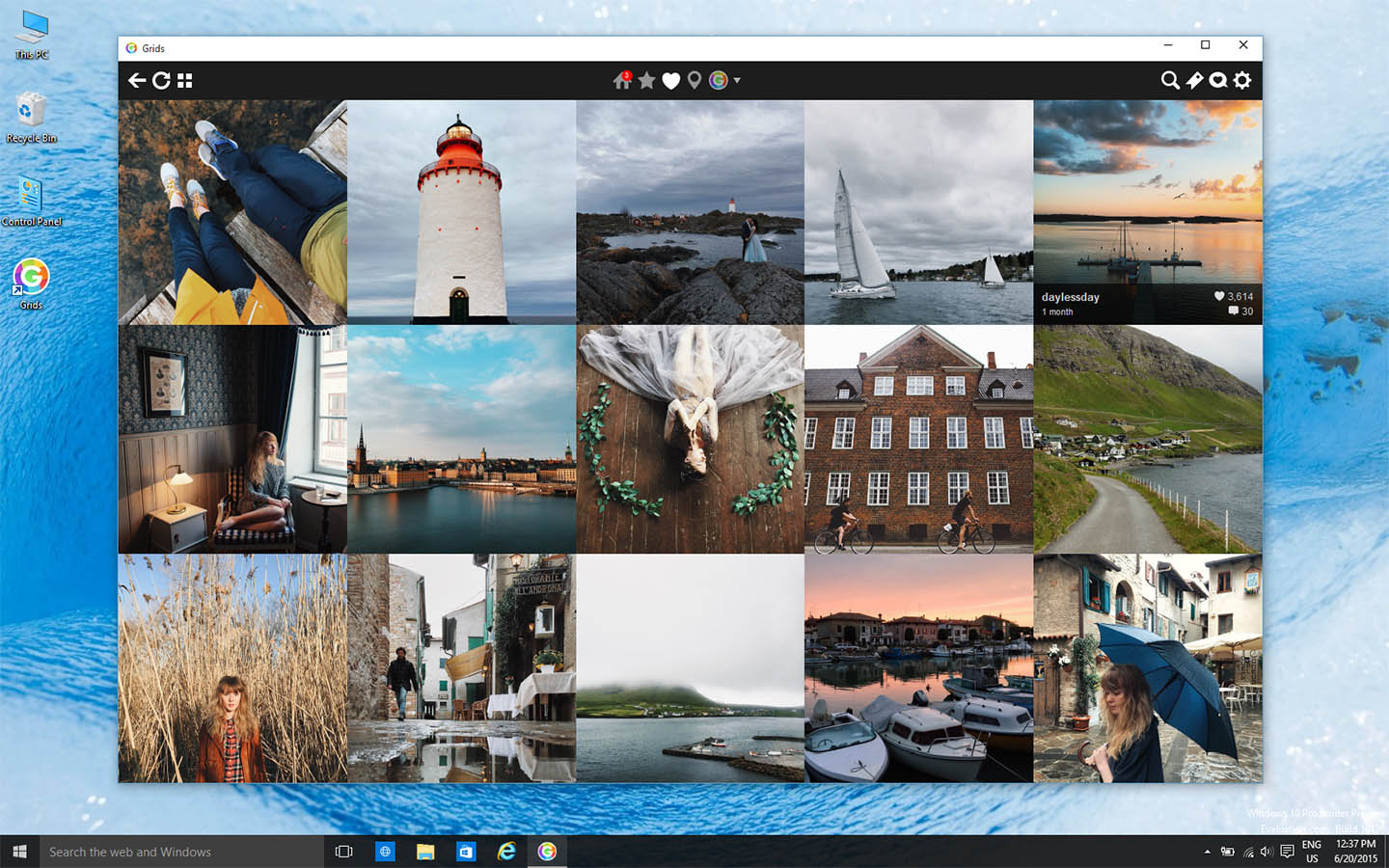Open the search magnifier in toolbar

[1170, 80]
